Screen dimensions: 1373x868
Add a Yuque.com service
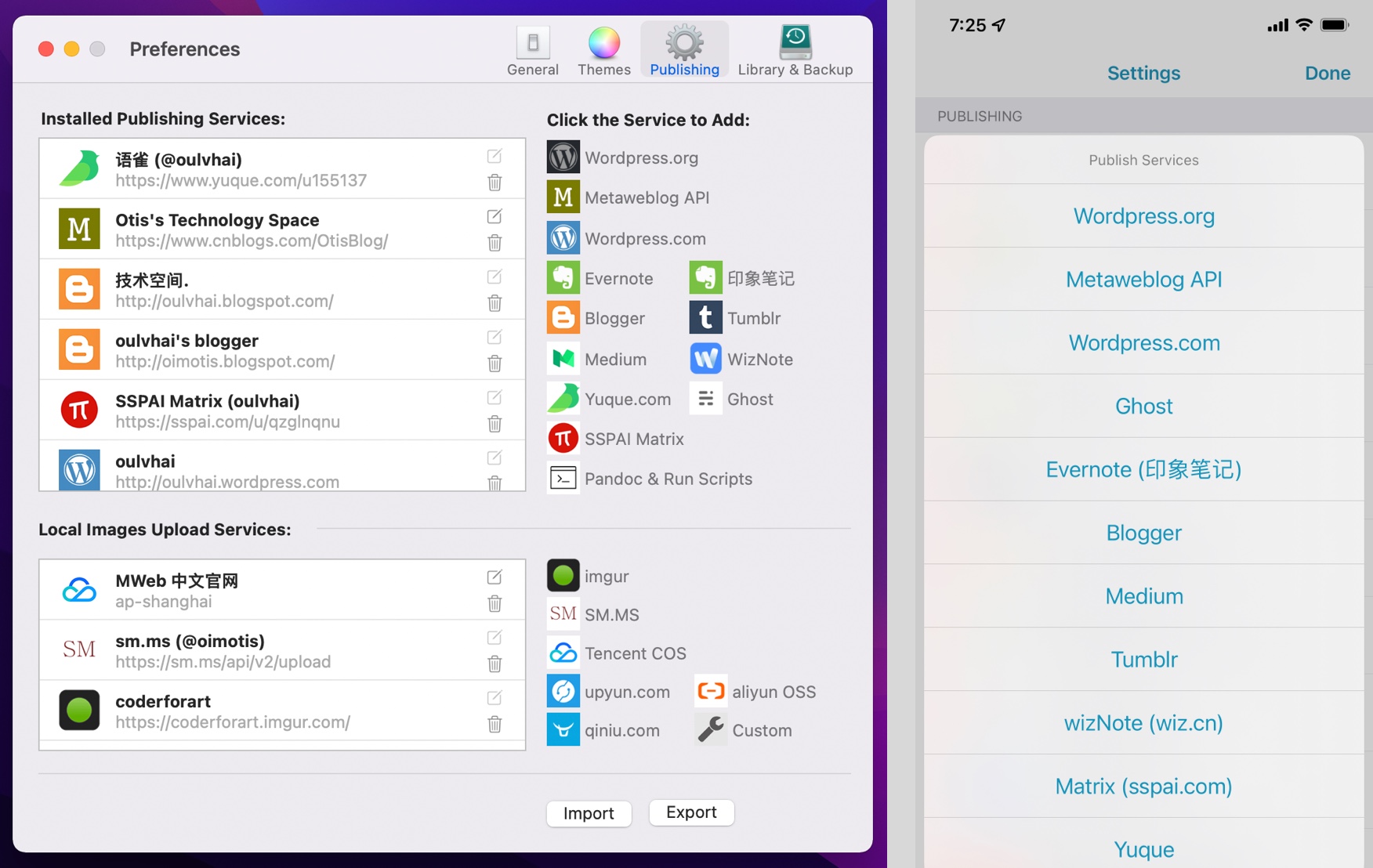609,399
